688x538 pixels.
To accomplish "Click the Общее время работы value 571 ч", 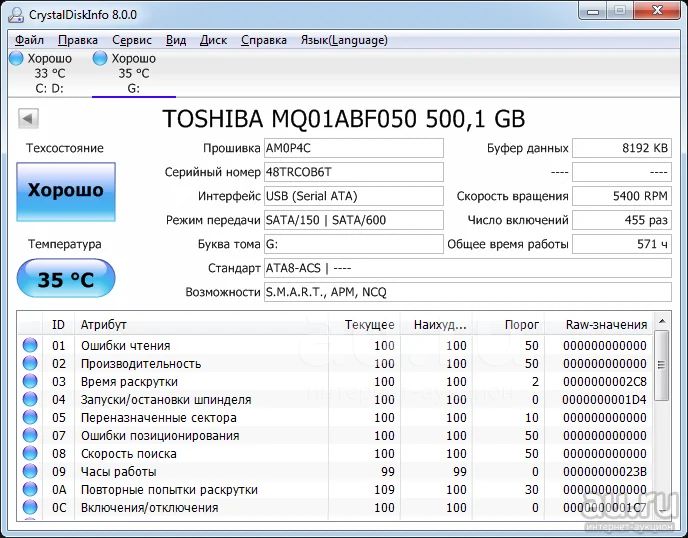I will 622,244.
